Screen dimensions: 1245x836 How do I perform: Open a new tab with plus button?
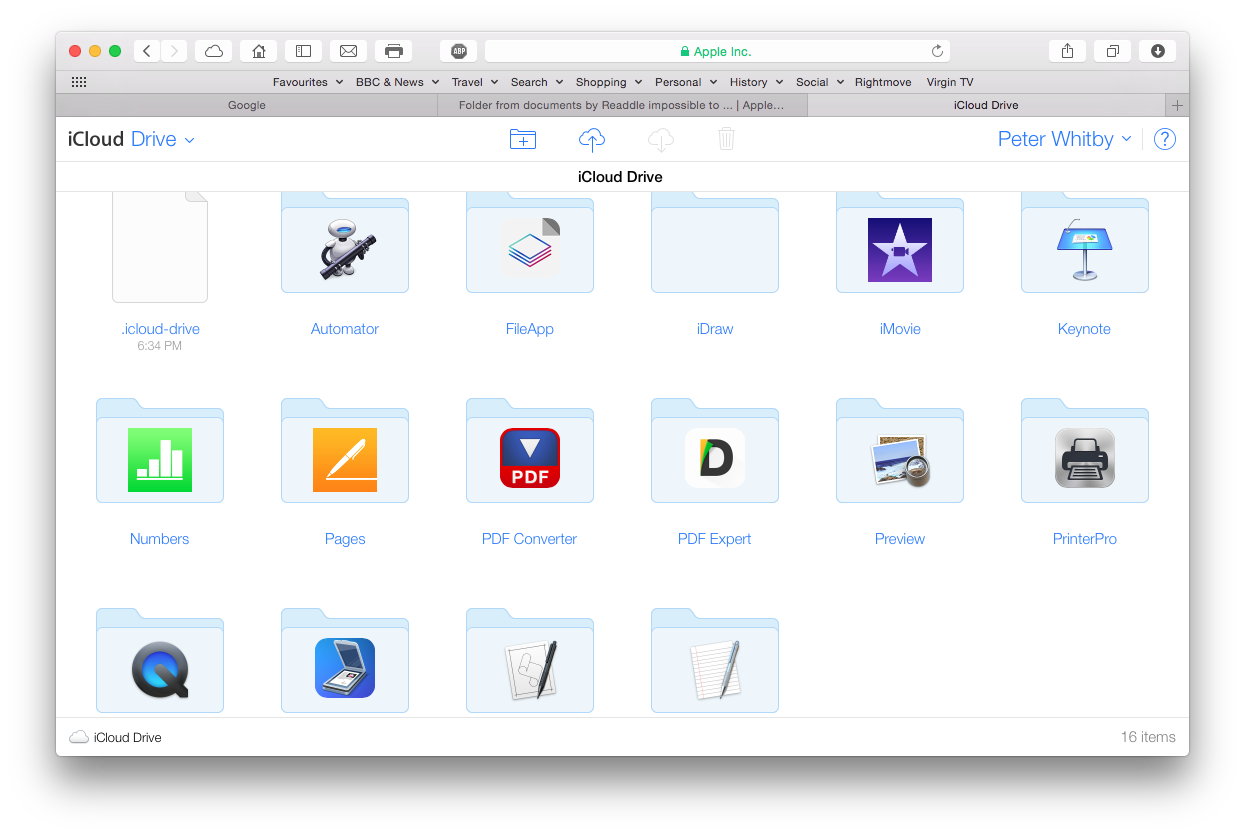tap(1177, 105)
